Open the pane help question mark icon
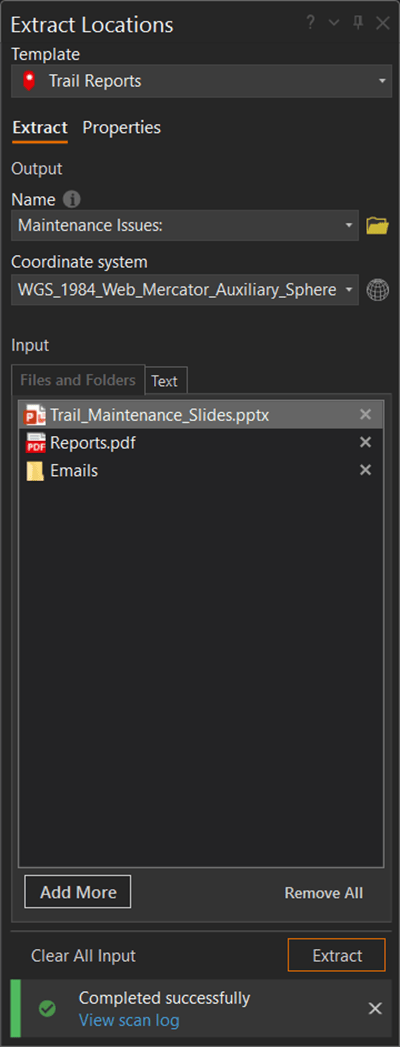 coord(311,23)
